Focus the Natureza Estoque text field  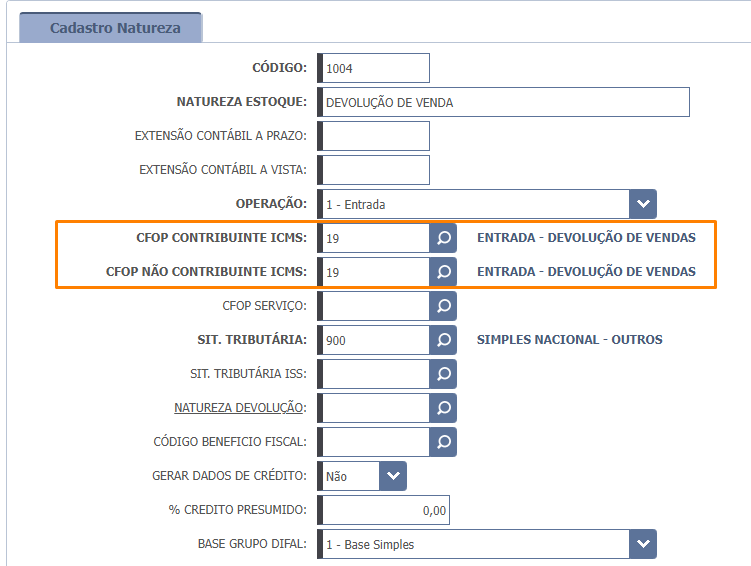[x=504, y=102]
